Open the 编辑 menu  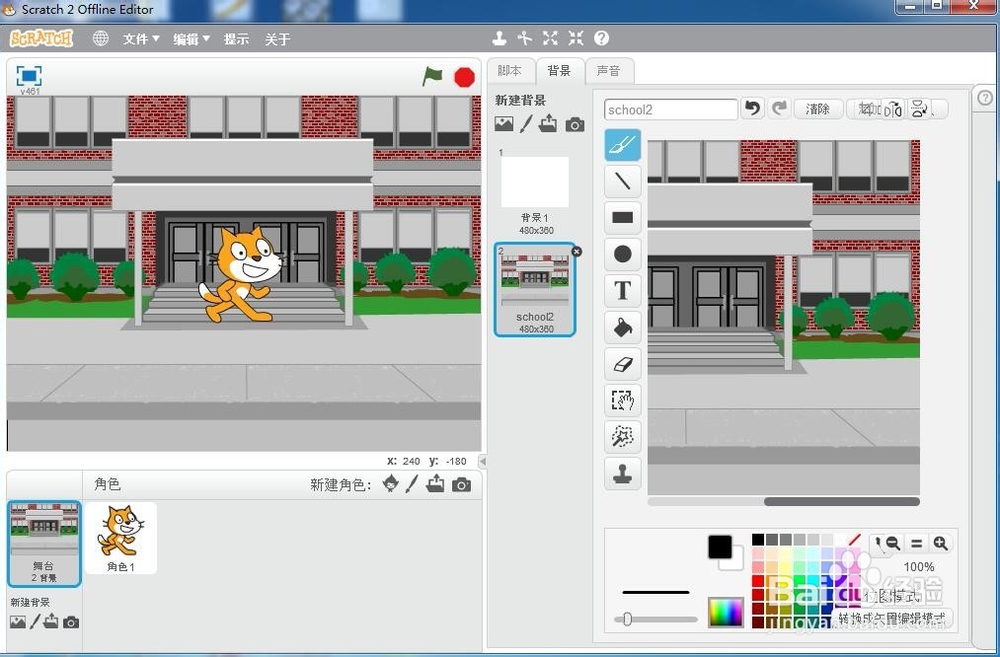point(191,39)
